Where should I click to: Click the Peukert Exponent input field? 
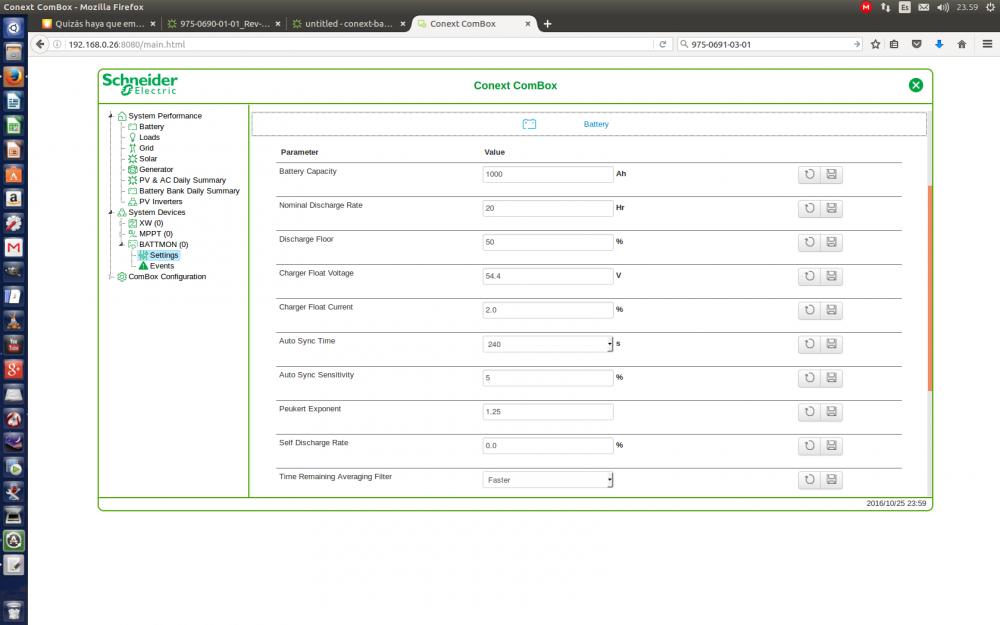coord(548,411)
